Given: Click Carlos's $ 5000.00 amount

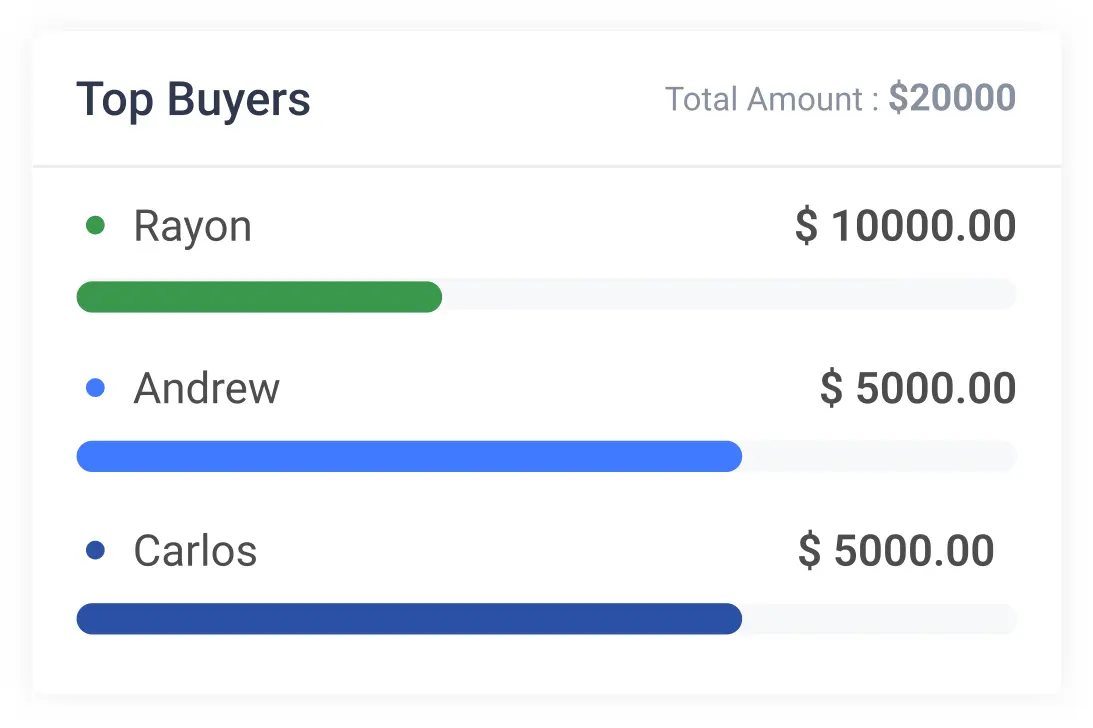Looking at the screenshot, I should coord(896,550).
